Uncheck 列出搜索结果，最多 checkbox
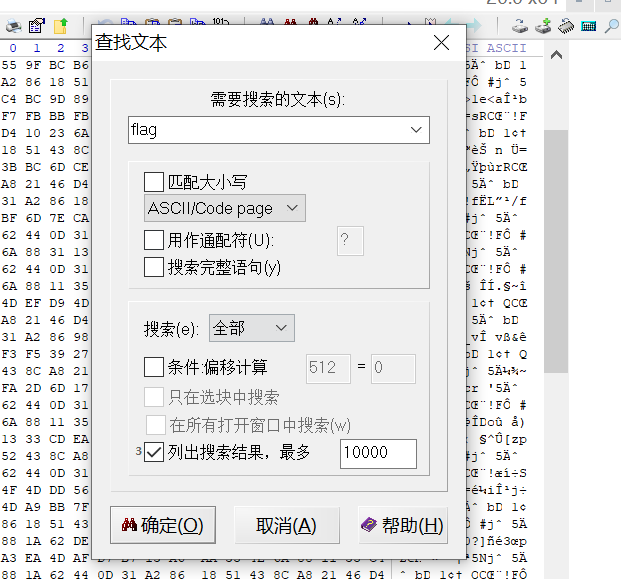621x579 pixels. tap(154, 452)
